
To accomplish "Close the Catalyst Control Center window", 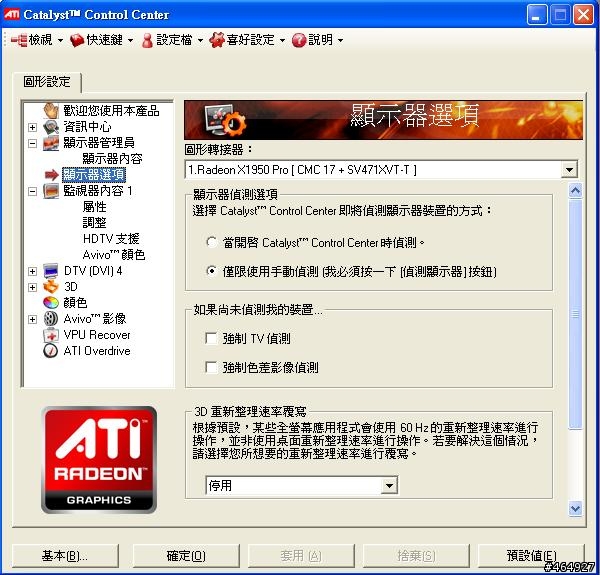I will point(583,15).
